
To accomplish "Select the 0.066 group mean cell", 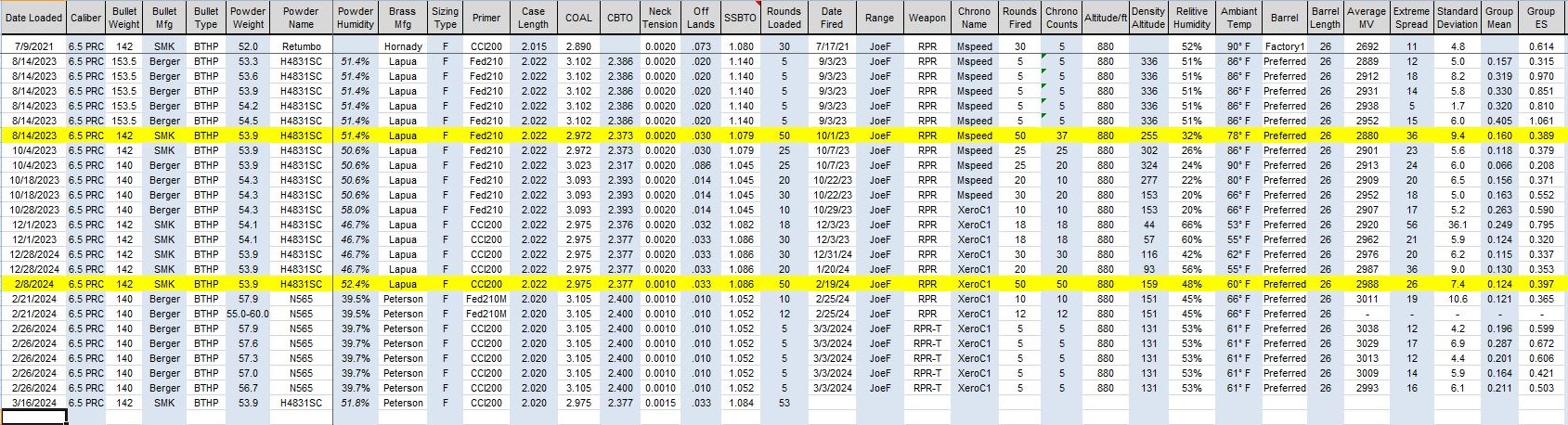I will (1499, 165).
